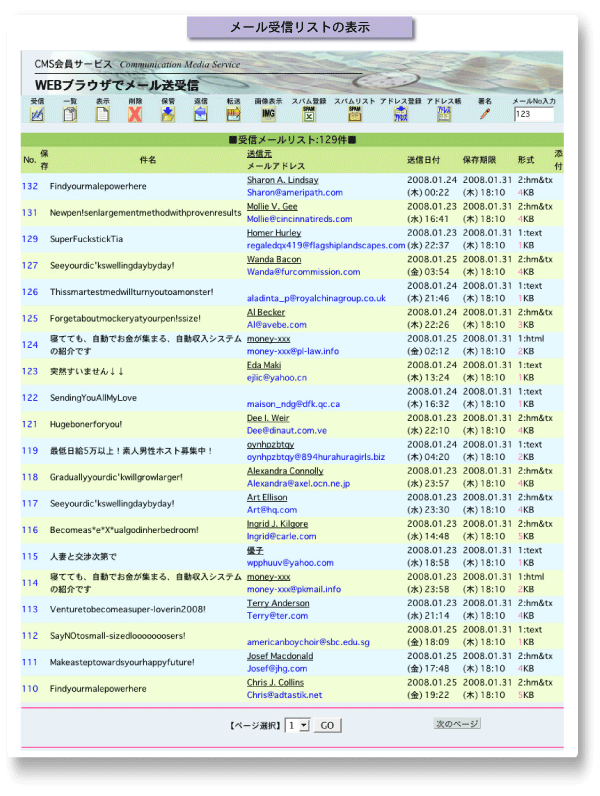This screenshot has height=796, width=600.
Task: Open mail number 119
Action: (x=30, y=450)
